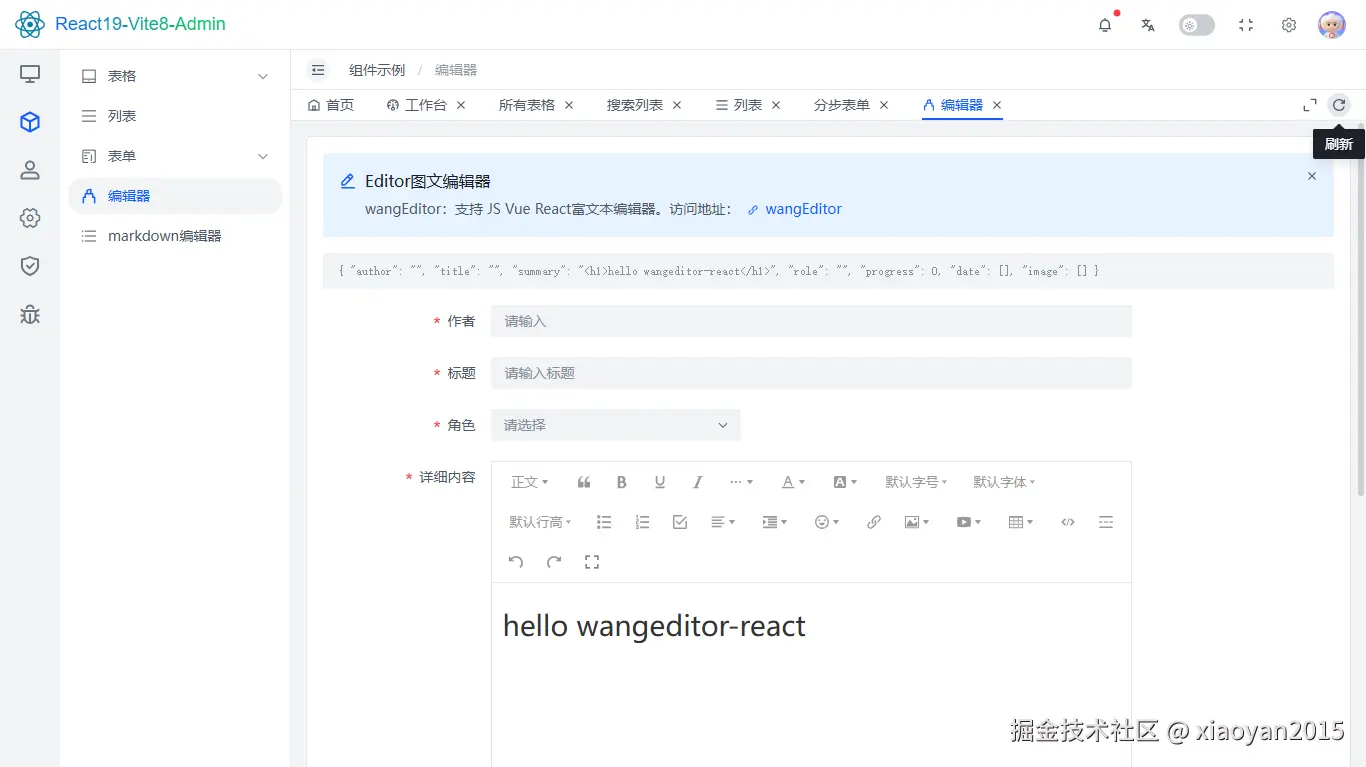Insert a code block
Image resolution: width=1366 pixels, height=767 pixels.
click(x=1068, y=522)
